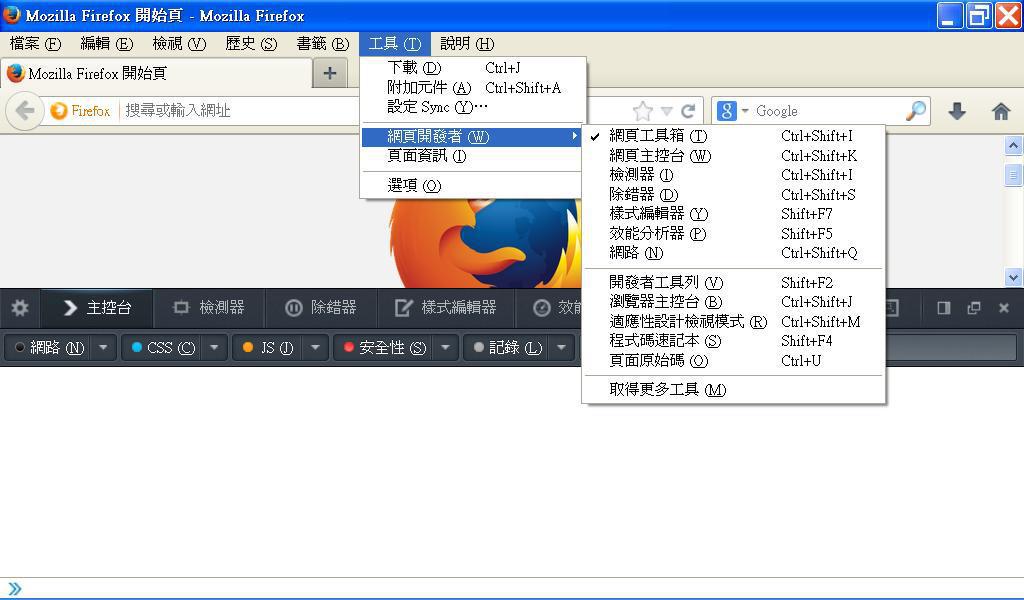
Task: Toggle 安全性 (S) console filter
Action: pos(384,348)
